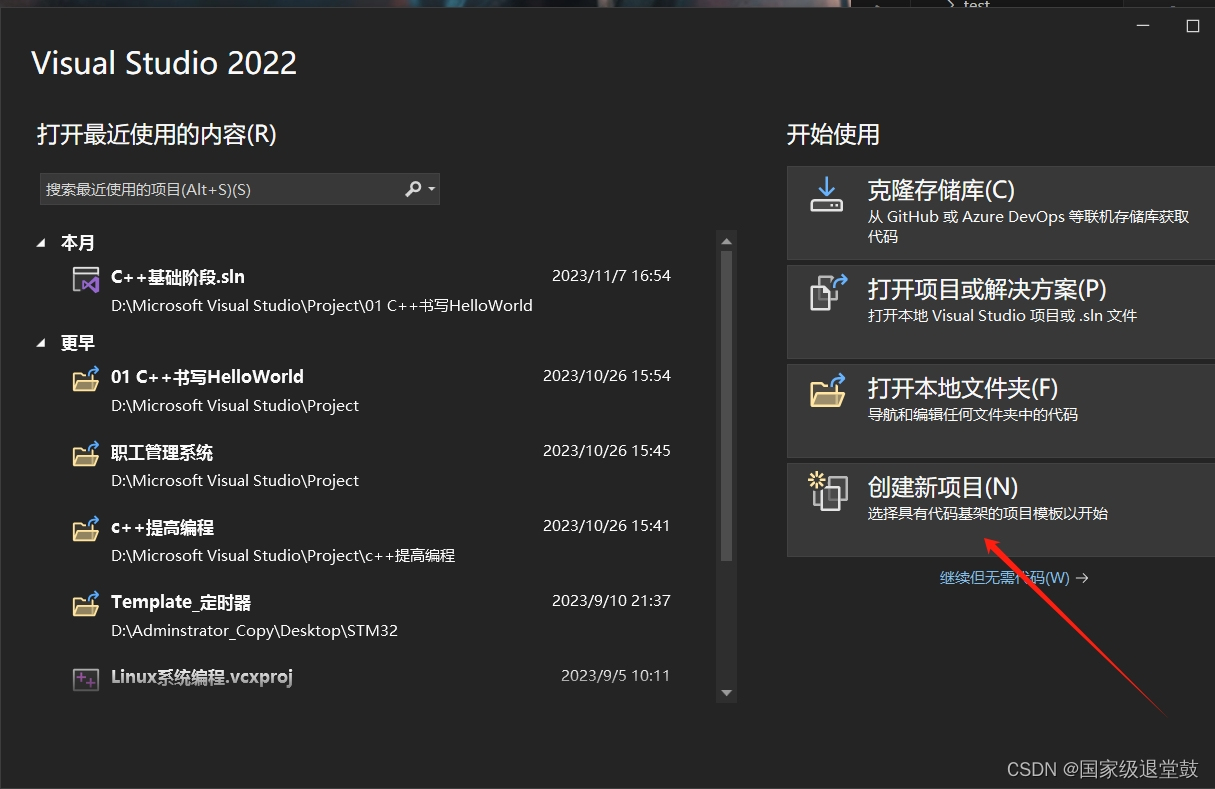Click folder icon beside 01 C++书写HelloWorld
This screenshot has width=1215, height=789.
(86, 379)
